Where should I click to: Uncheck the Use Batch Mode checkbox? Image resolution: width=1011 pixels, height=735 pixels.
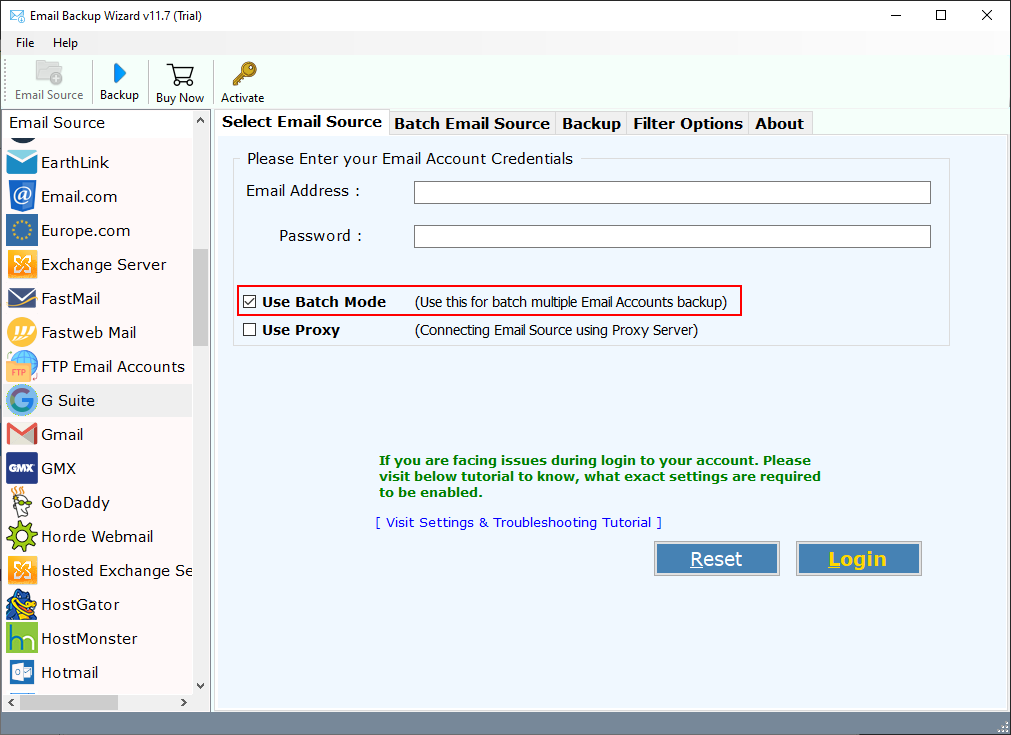(x=250, y=302)
